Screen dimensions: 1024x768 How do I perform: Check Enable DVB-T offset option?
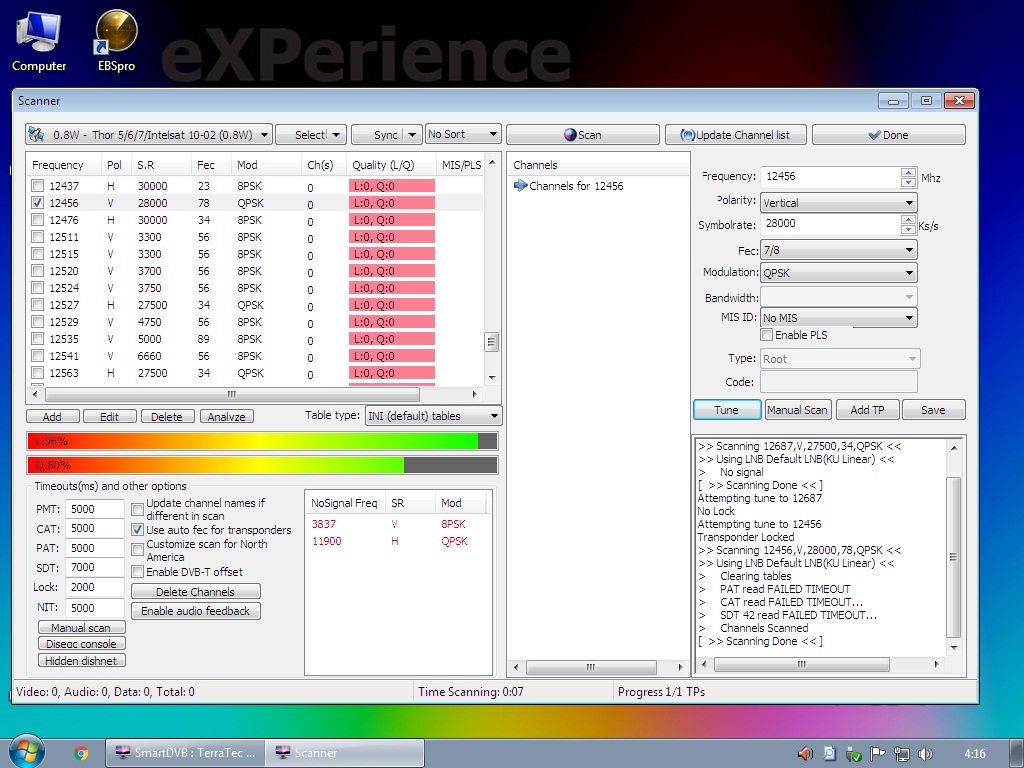(x=138, y=571)
